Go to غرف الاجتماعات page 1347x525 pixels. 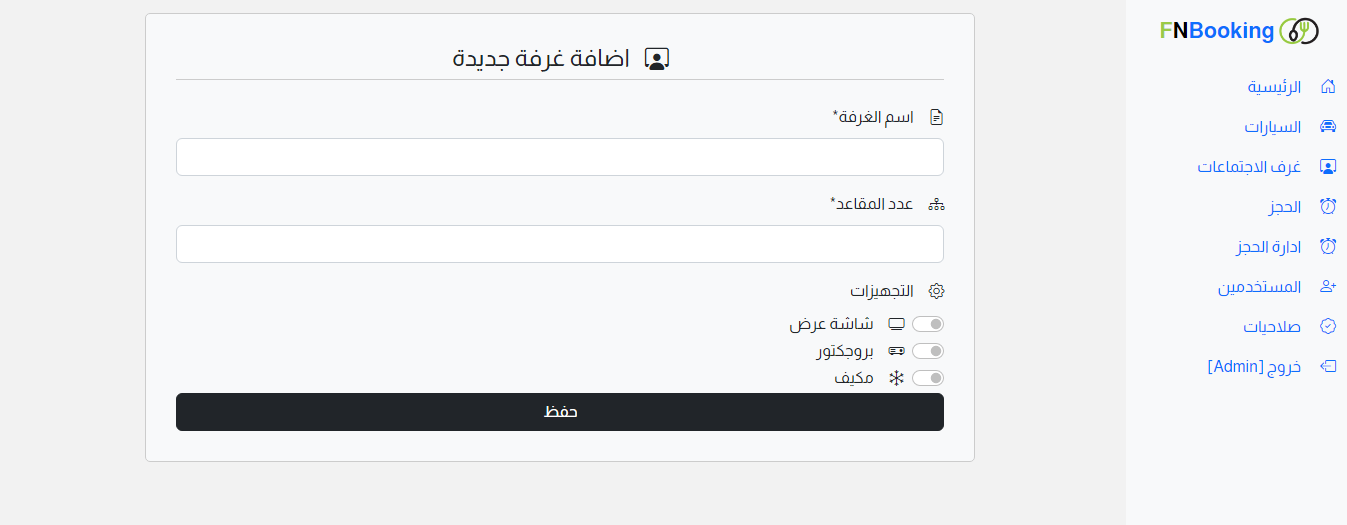click(x=1249, y=167)
